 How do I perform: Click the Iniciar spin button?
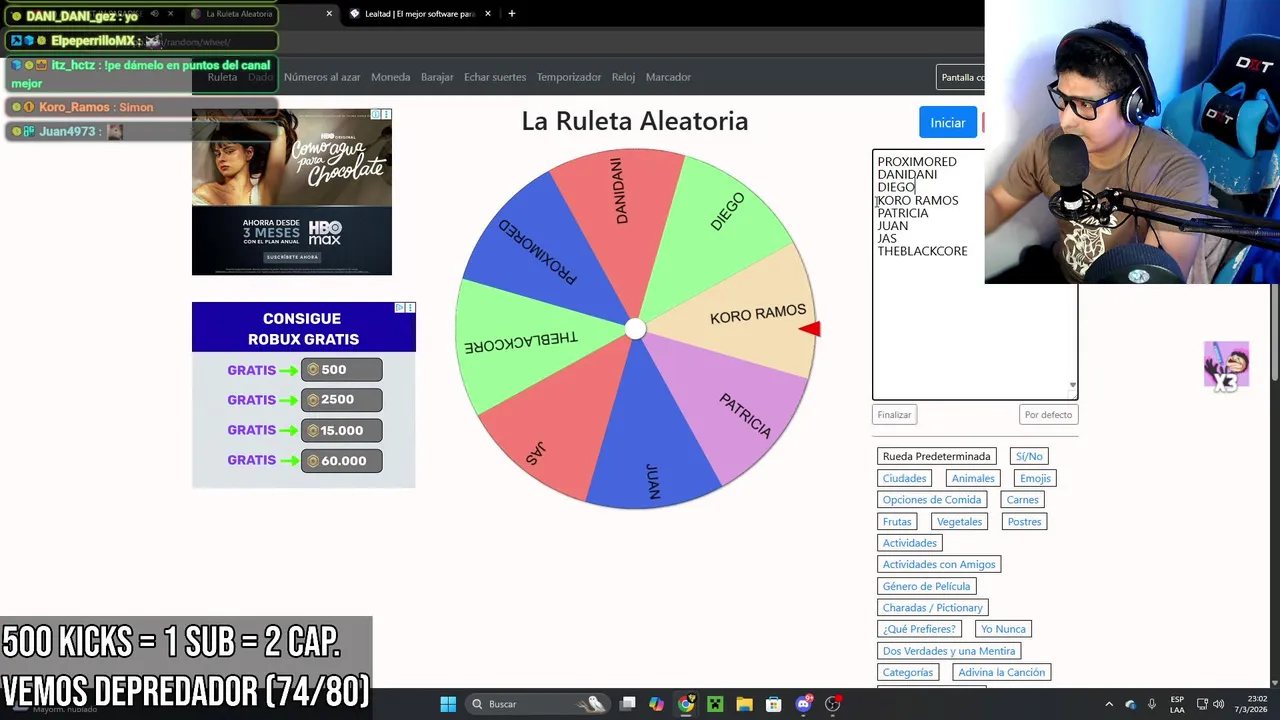pos(948,122)
